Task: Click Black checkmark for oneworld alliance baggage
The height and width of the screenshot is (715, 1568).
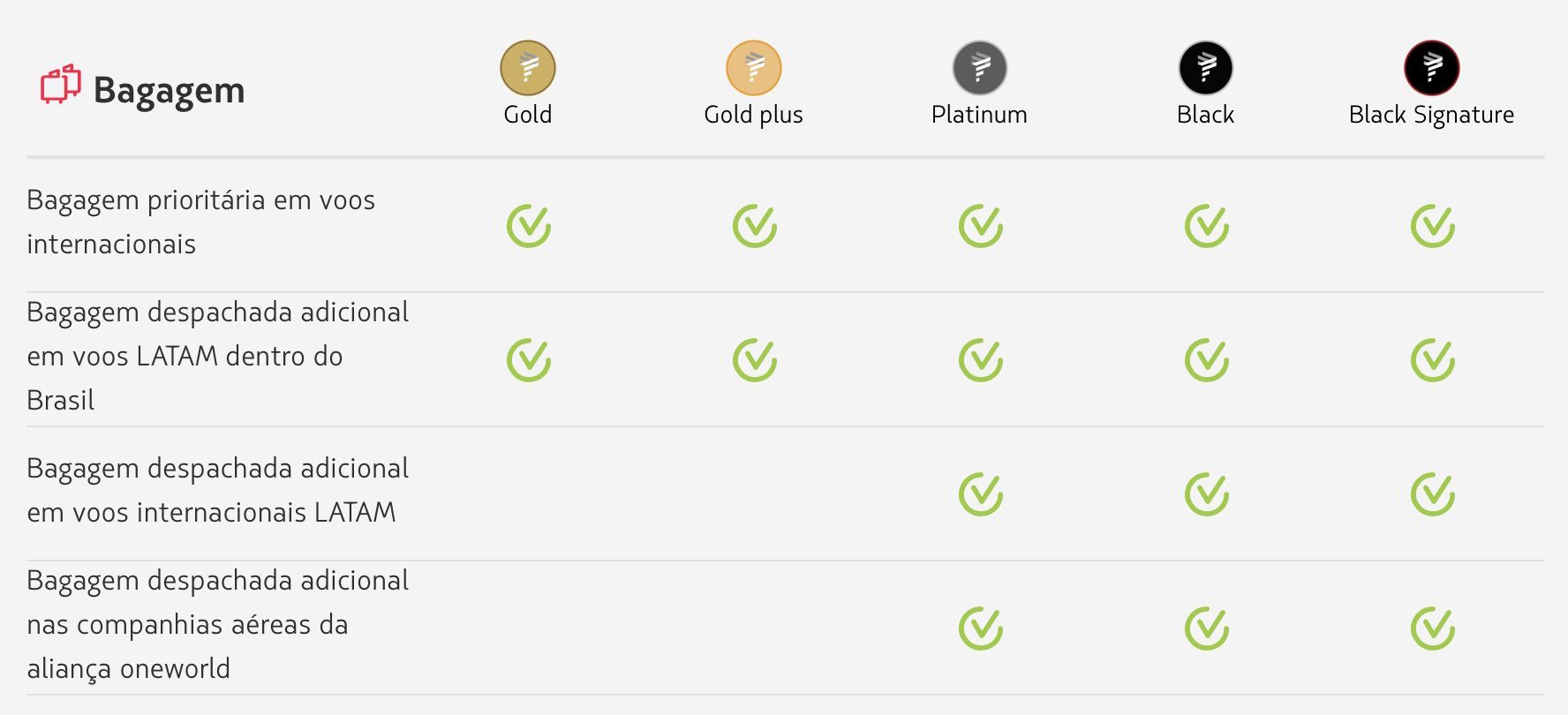Action: click(x=1207, y=628)
